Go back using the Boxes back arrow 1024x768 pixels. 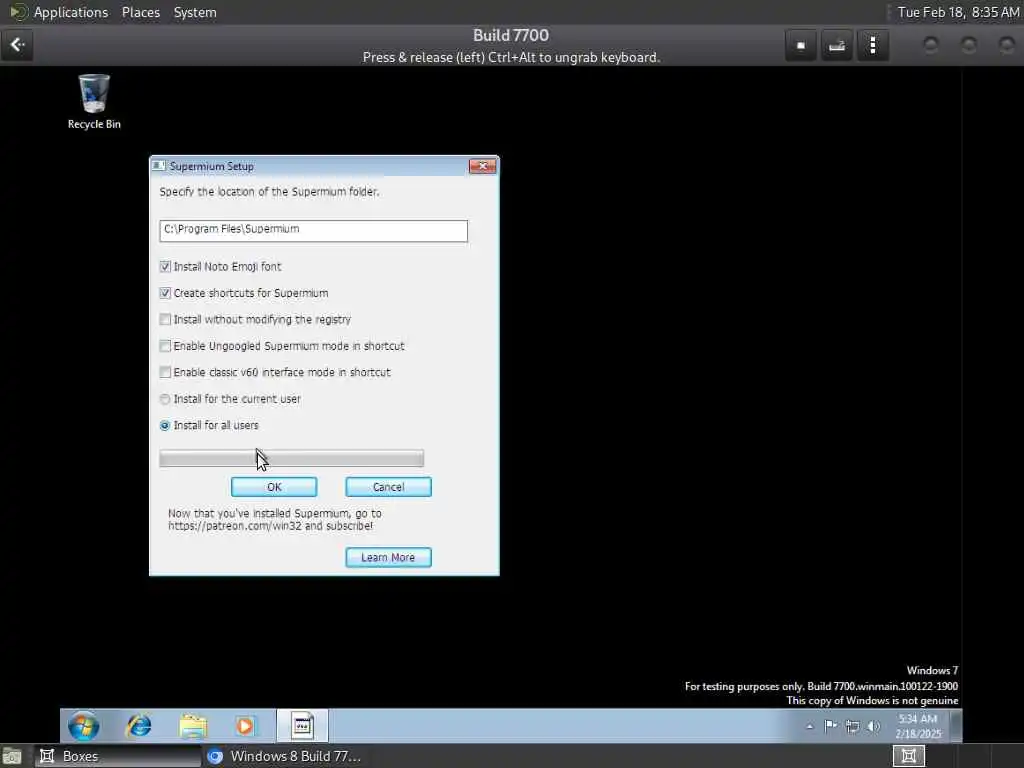point(17,45)
